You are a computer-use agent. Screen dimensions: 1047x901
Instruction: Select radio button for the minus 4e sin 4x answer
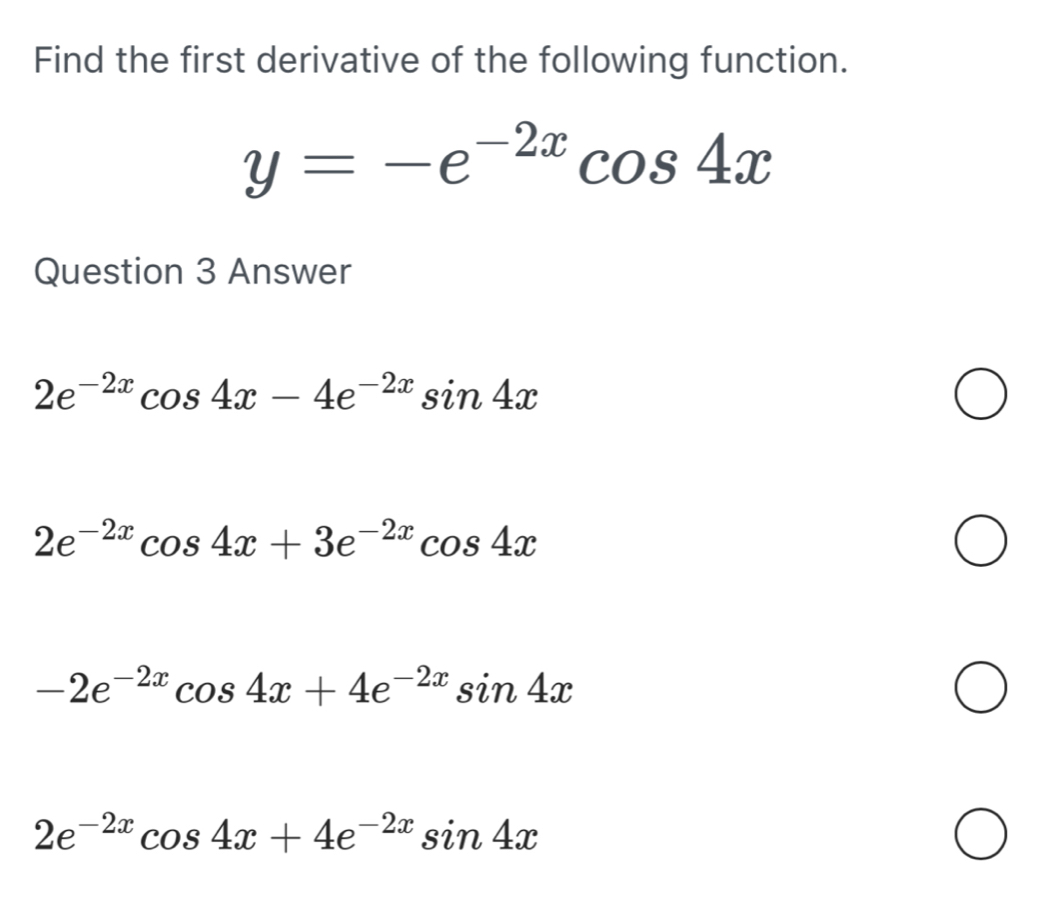pyautogui.click(x=979, y=397)
